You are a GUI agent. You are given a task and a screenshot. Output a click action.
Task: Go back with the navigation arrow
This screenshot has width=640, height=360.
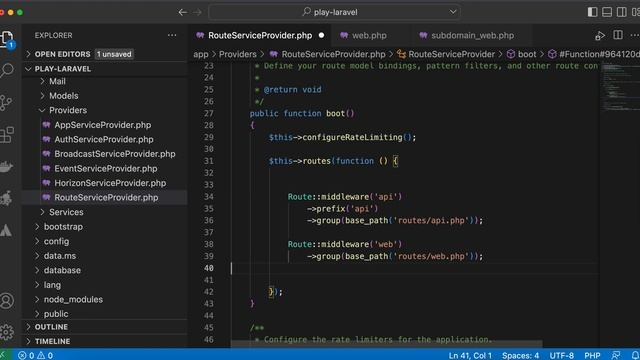click(x=183, y=12)
